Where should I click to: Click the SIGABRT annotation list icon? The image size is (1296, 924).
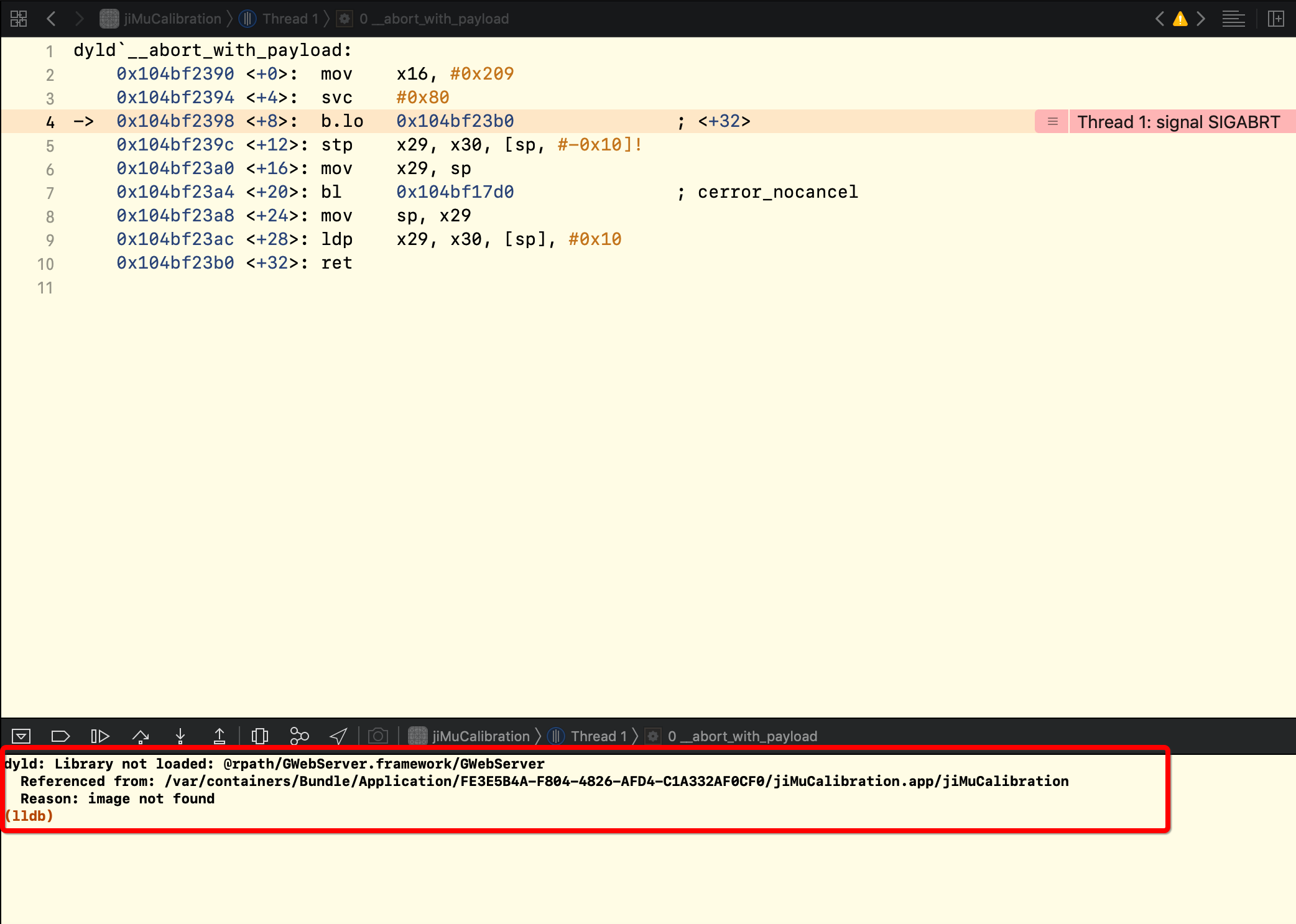point(1052,122)
